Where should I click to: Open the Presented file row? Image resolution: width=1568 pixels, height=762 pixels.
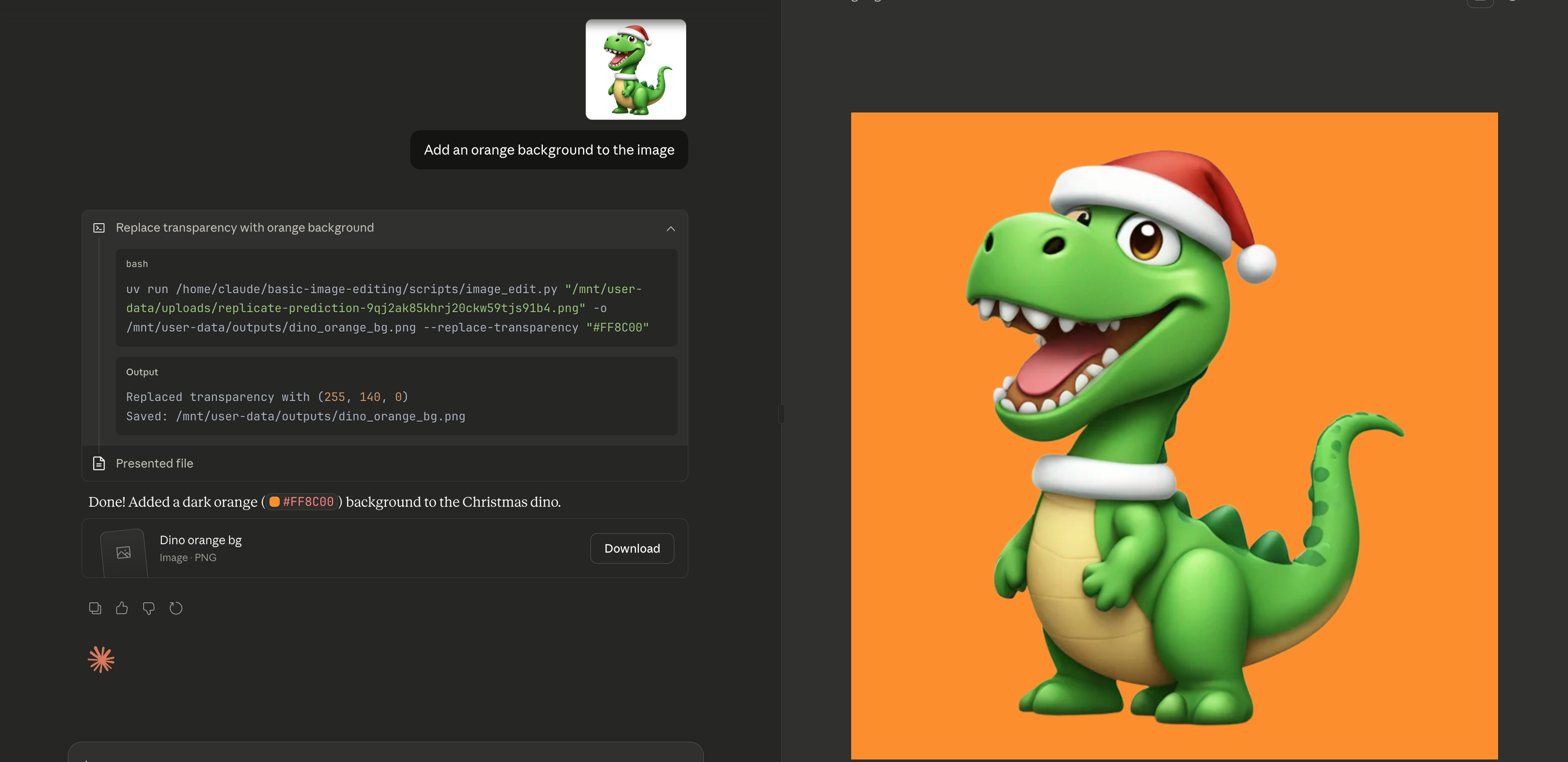(155, 463)
